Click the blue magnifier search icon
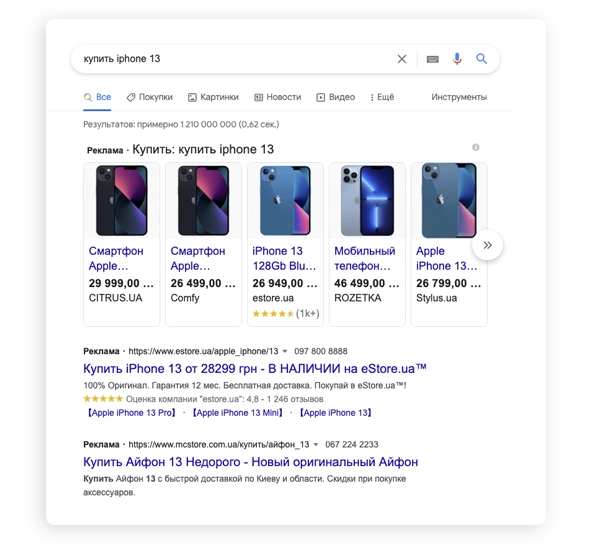Screen dimensions: 590x560 (481, 59)
